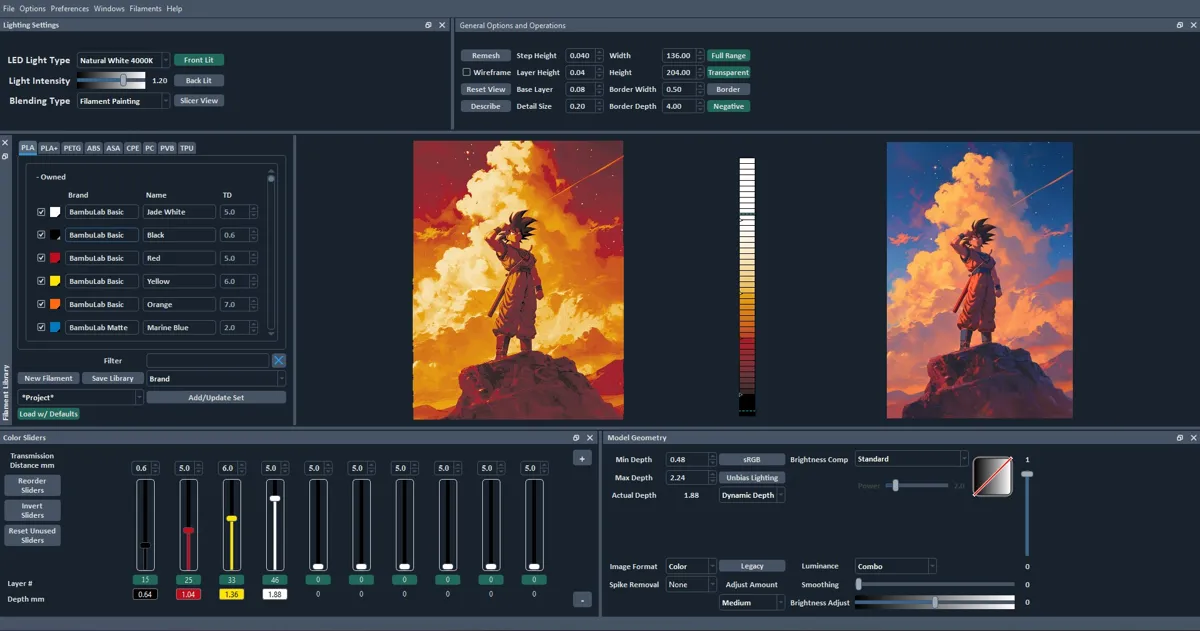
Task: Open the Brand sort dropdown
Action: tap(216, 379)
